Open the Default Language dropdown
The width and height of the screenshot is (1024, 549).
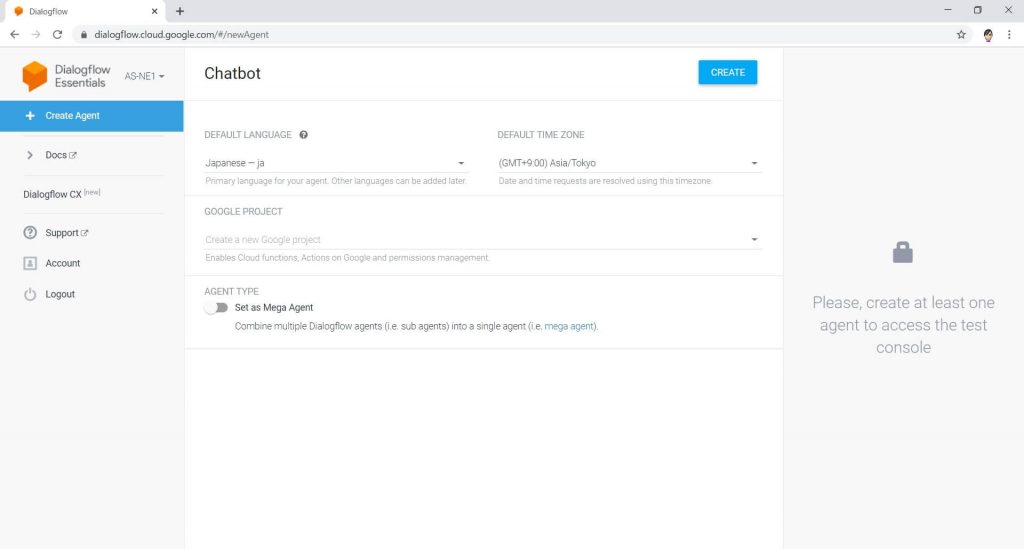pyautogui.click(x=336, y=163)
